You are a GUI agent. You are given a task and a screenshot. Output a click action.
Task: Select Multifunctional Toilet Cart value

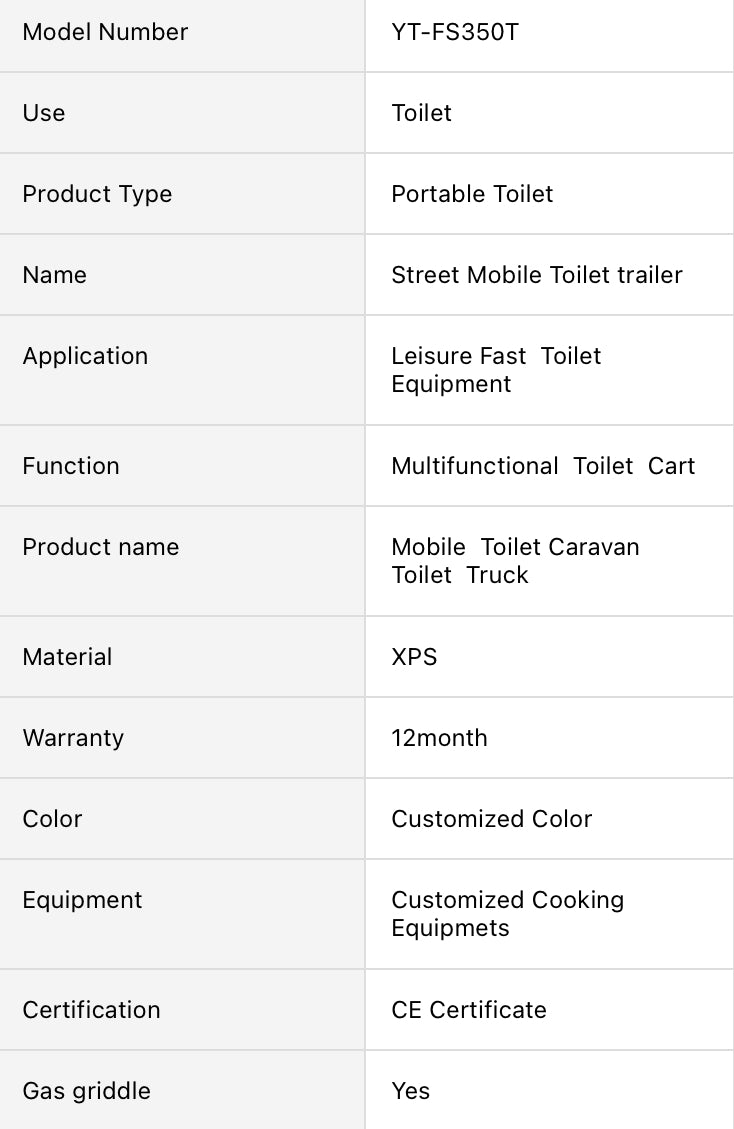[543, 466]
